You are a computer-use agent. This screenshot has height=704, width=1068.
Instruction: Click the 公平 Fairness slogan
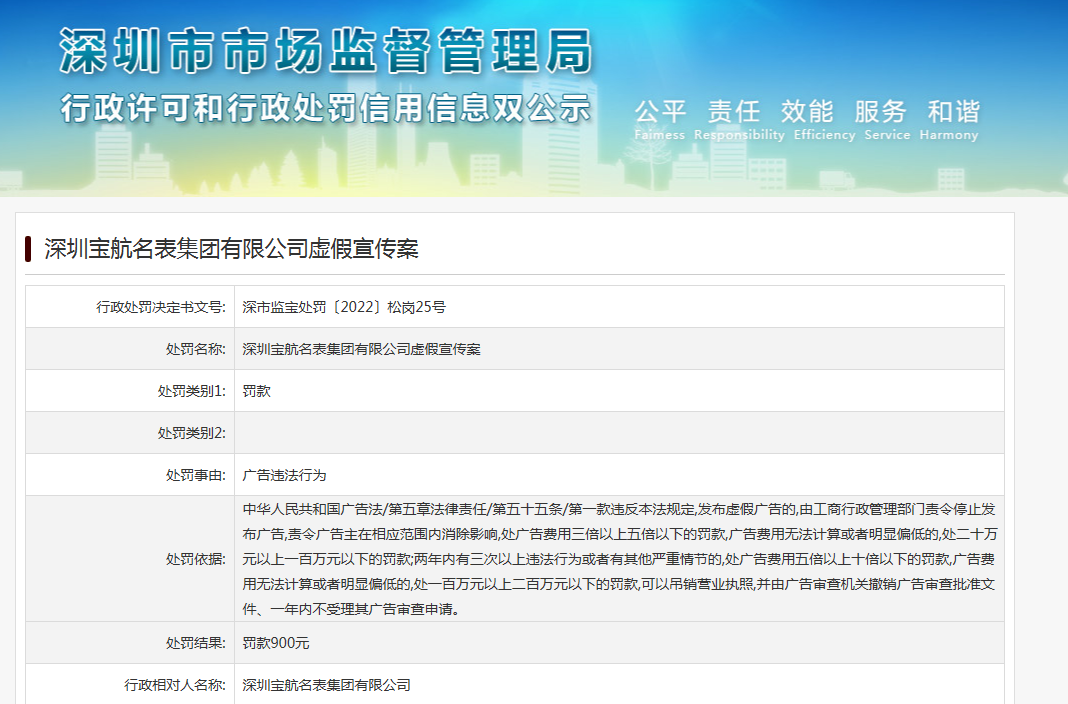point(659,120)
